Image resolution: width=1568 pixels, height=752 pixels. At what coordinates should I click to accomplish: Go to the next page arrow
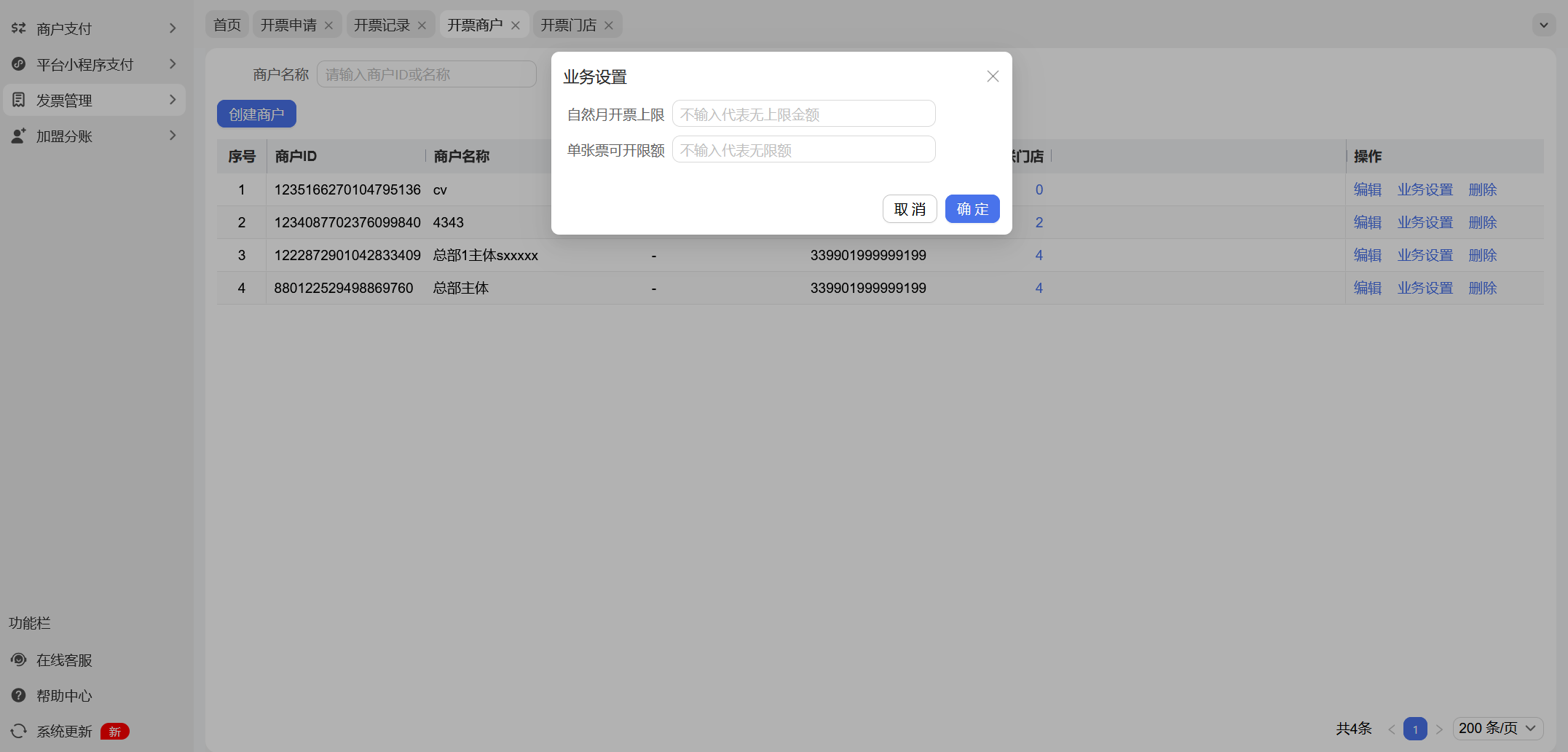(1439, 729)
